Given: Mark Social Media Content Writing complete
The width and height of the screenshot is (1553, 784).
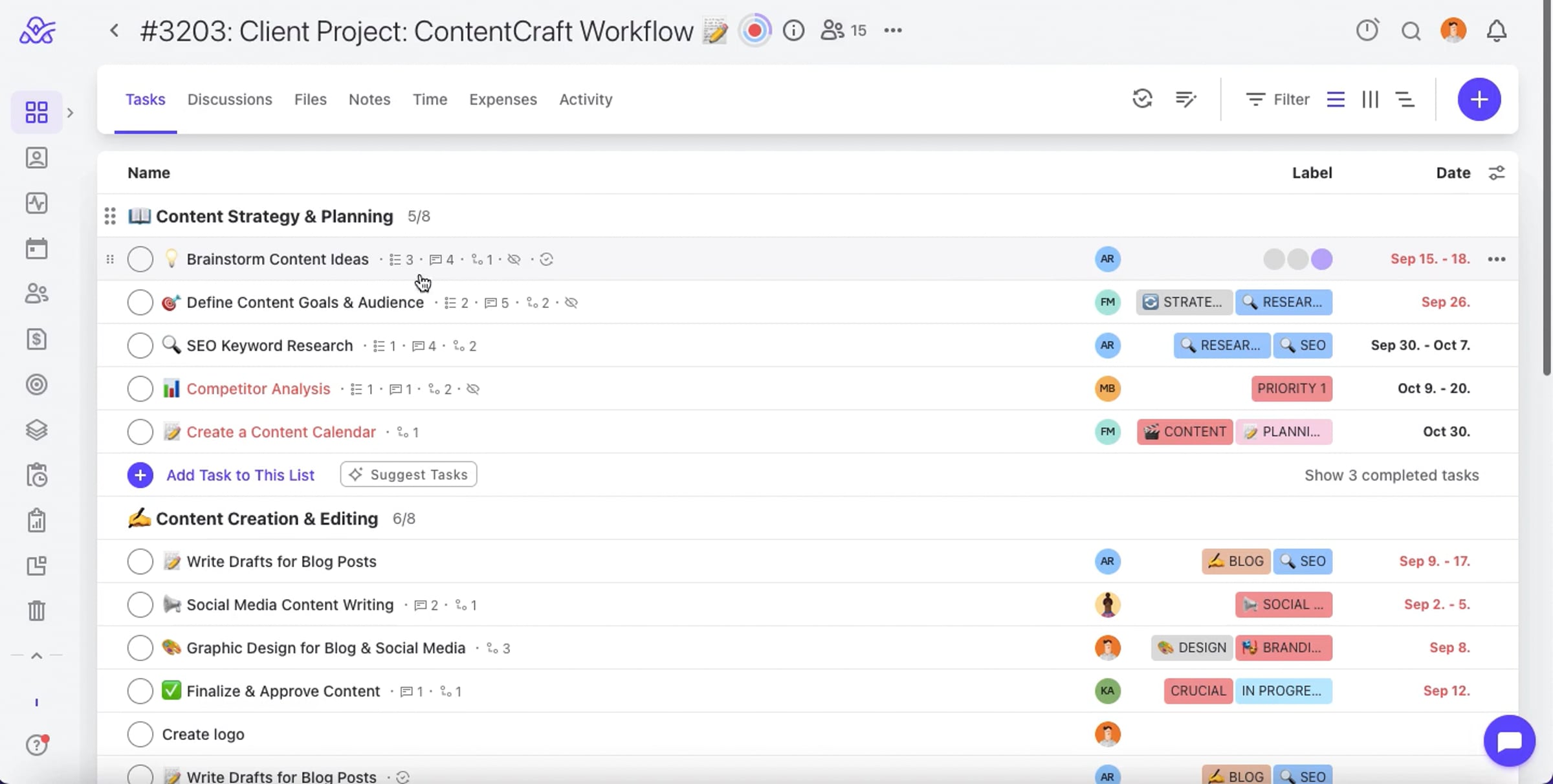Looking at the screenshot, I should coord(140,605).
